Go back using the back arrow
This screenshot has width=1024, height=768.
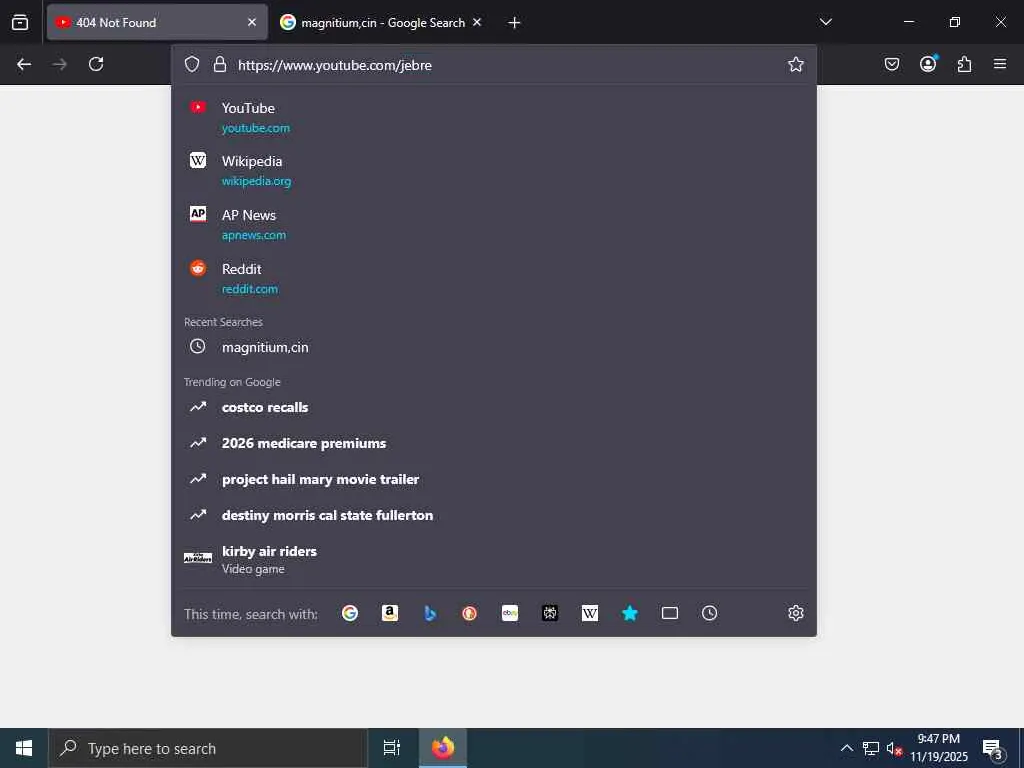point(24,64)
